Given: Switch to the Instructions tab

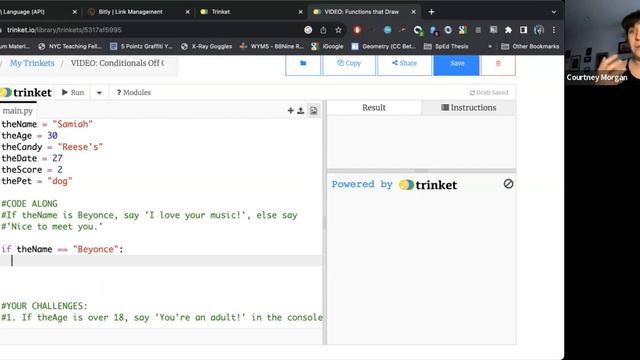Looking at the screenshot, I should pos(469,108).
